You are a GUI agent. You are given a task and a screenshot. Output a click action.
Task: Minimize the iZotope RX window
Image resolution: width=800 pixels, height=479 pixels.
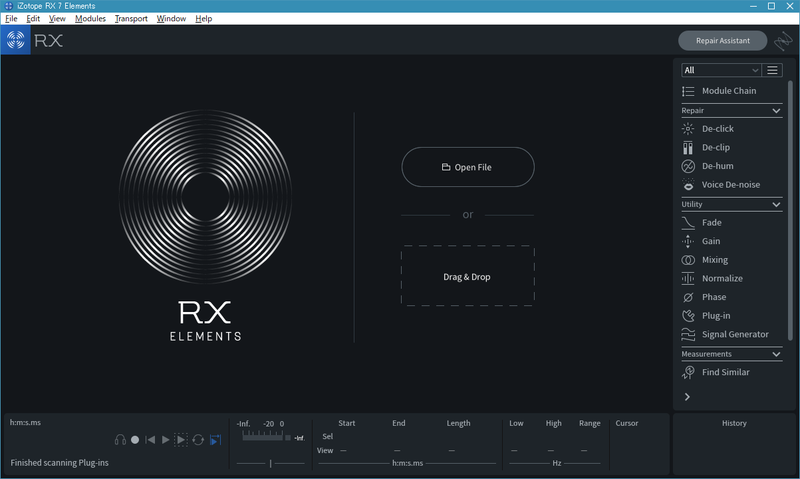pyautogui.click(x=753, y=6)
